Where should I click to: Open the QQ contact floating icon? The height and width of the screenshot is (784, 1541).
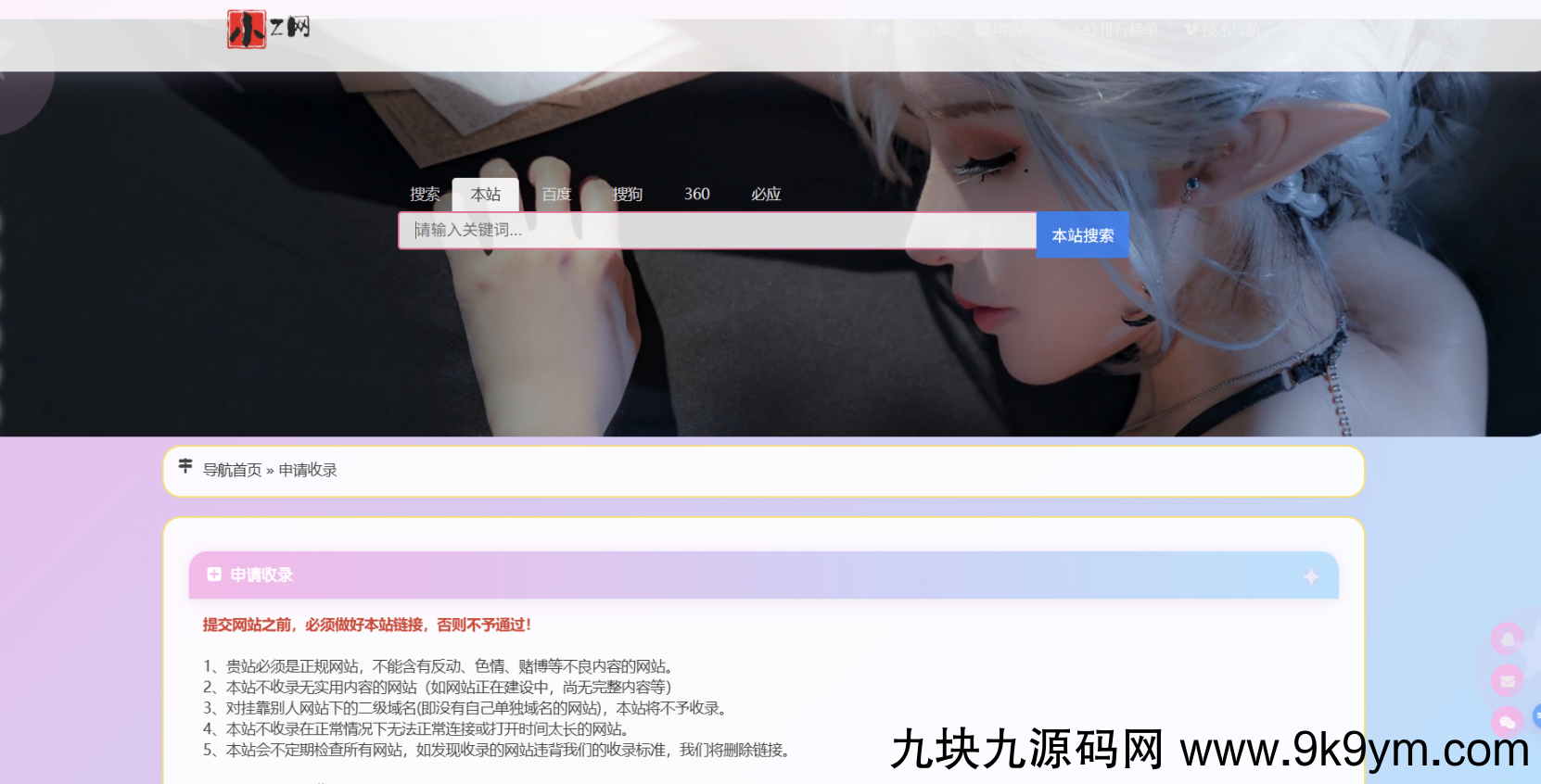click(x=1508, y=639)
